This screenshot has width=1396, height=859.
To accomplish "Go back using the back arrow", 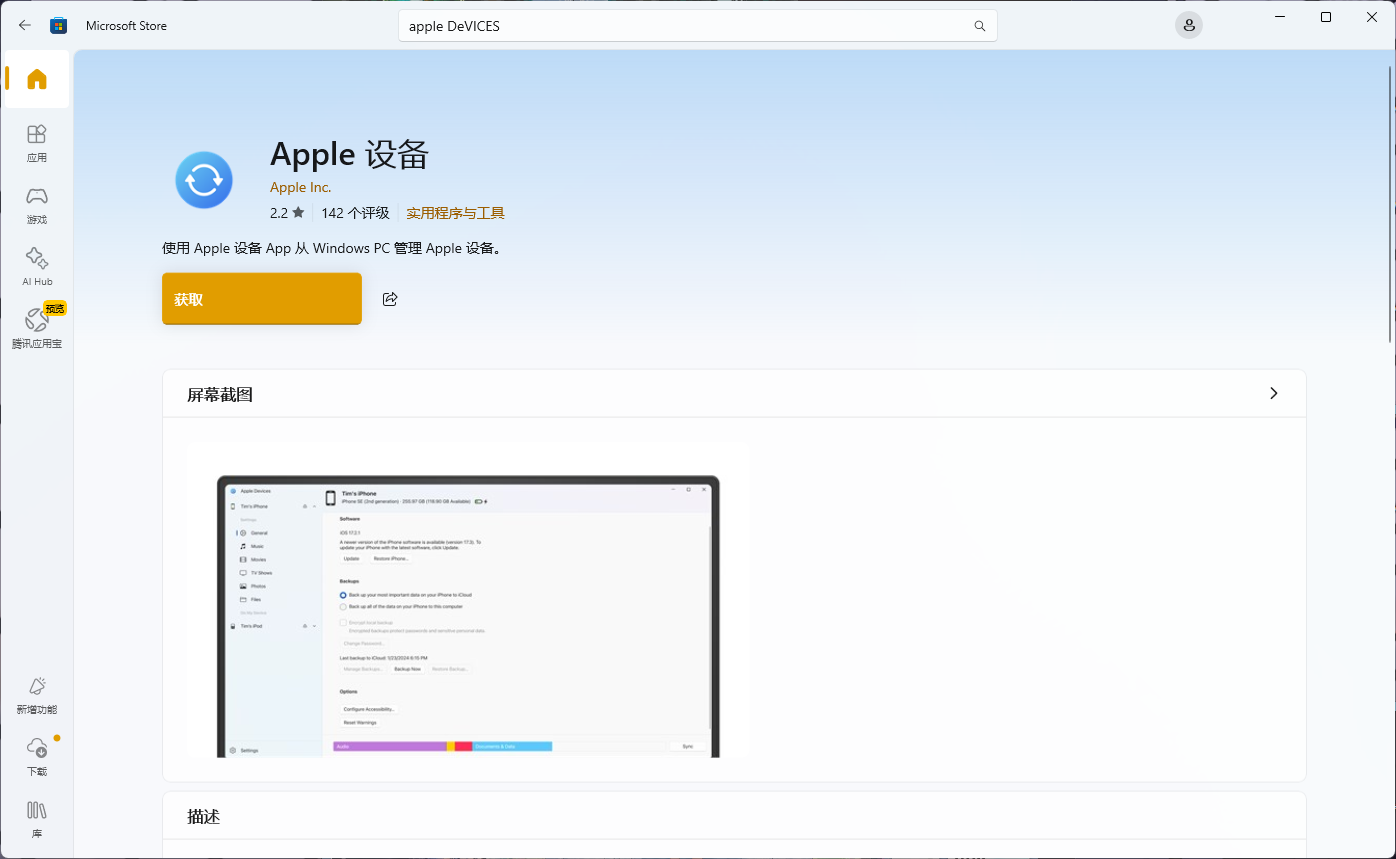I will [24, 25].
